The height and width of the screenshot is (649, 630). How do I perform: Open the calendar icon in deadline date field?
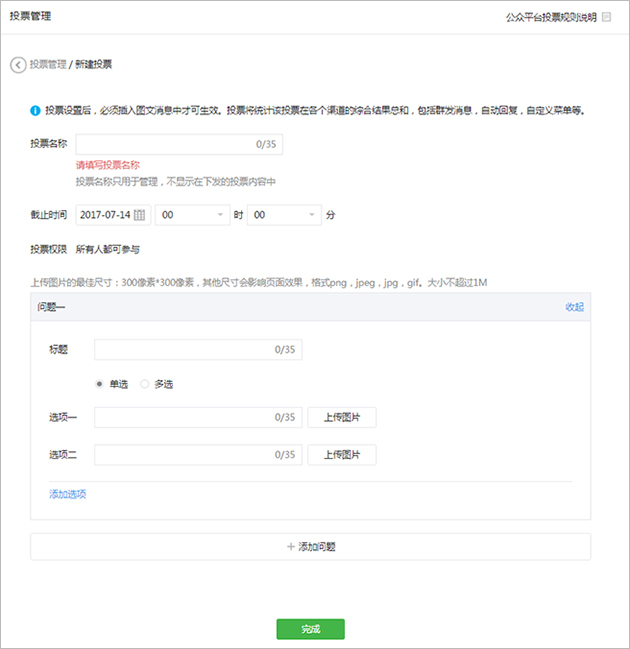[139, 215]
